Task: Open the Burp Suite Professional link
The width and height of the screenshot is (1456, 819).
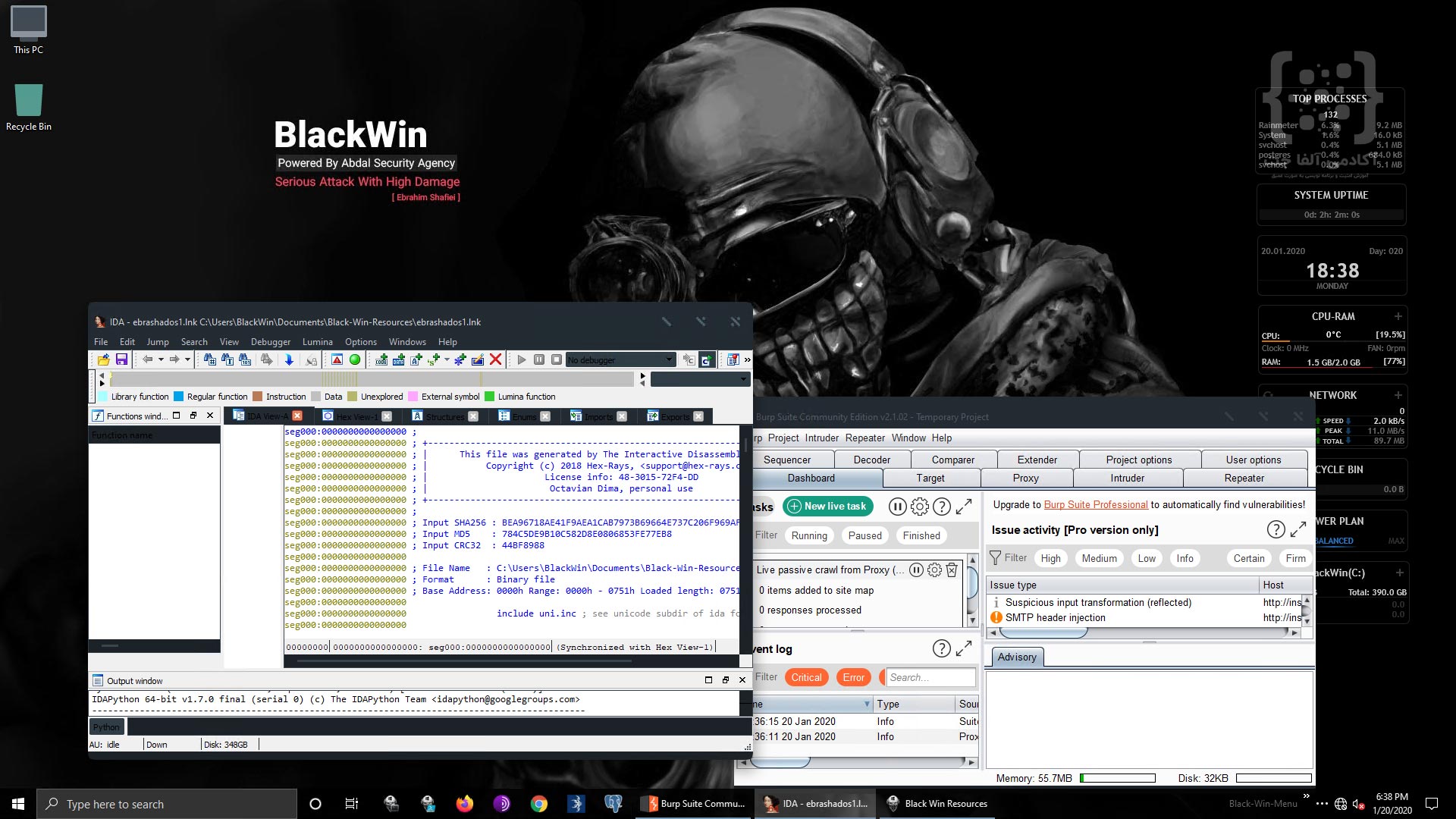Action: pyautogui.click(x=1096, y=504)
